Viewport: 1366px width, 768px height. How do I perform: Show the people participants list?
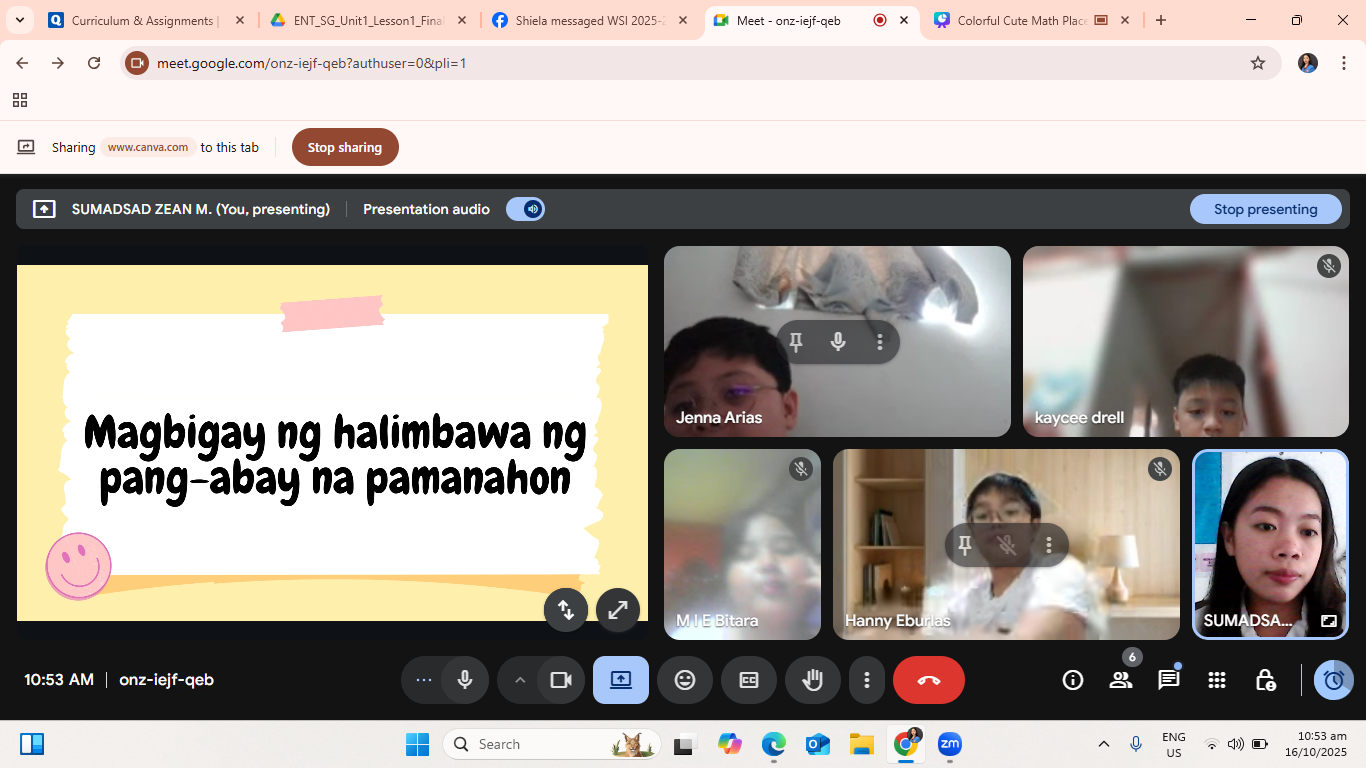(1121, 680)
